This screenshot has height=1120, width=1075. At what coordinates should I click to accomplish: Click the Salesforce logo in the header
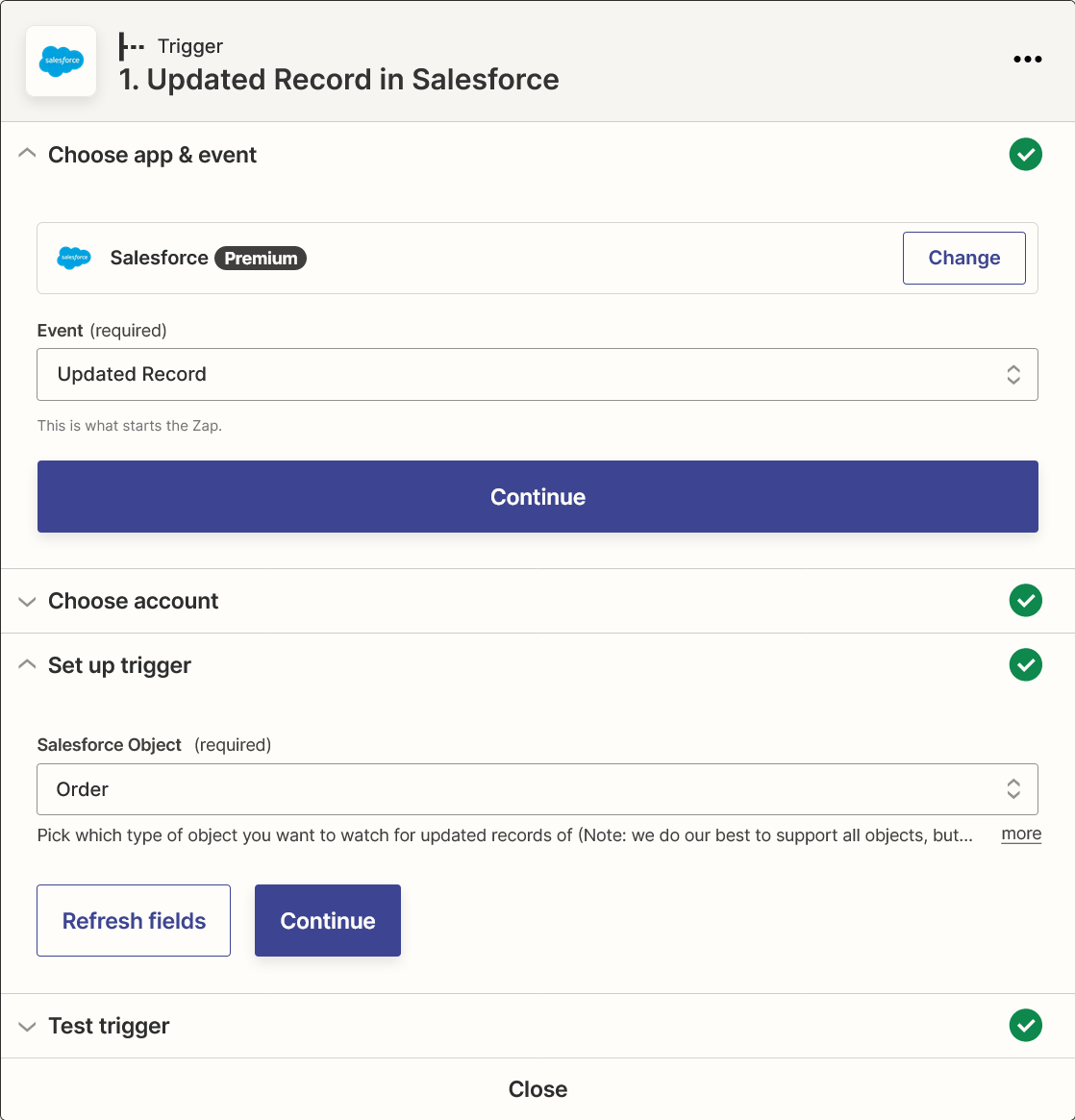[x=62, y=62]
